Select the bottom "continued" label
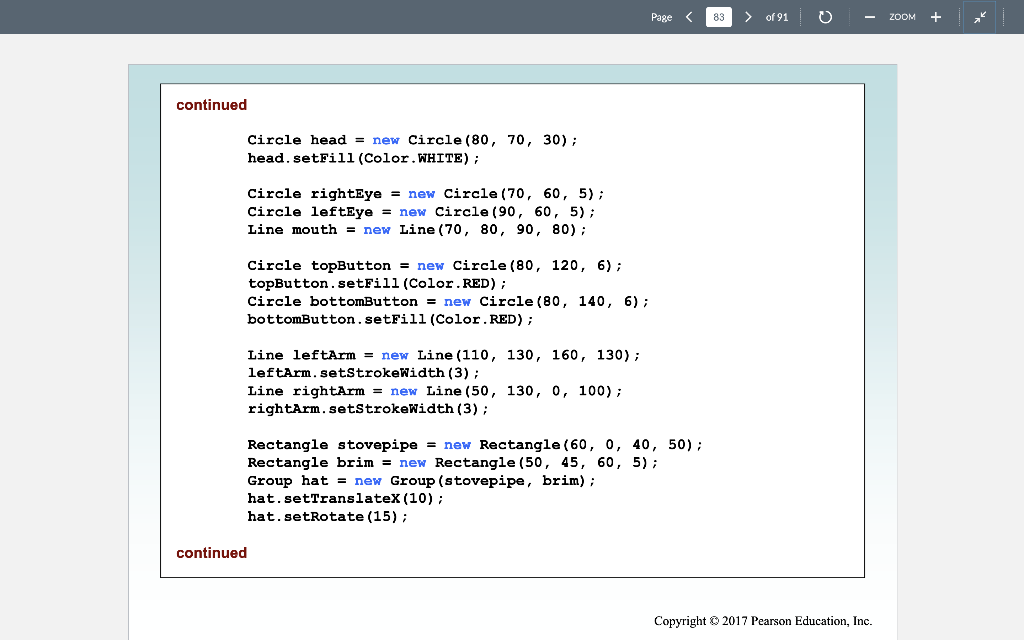Viewport: 1024px width, 640px height. click(x=211, y=552)
